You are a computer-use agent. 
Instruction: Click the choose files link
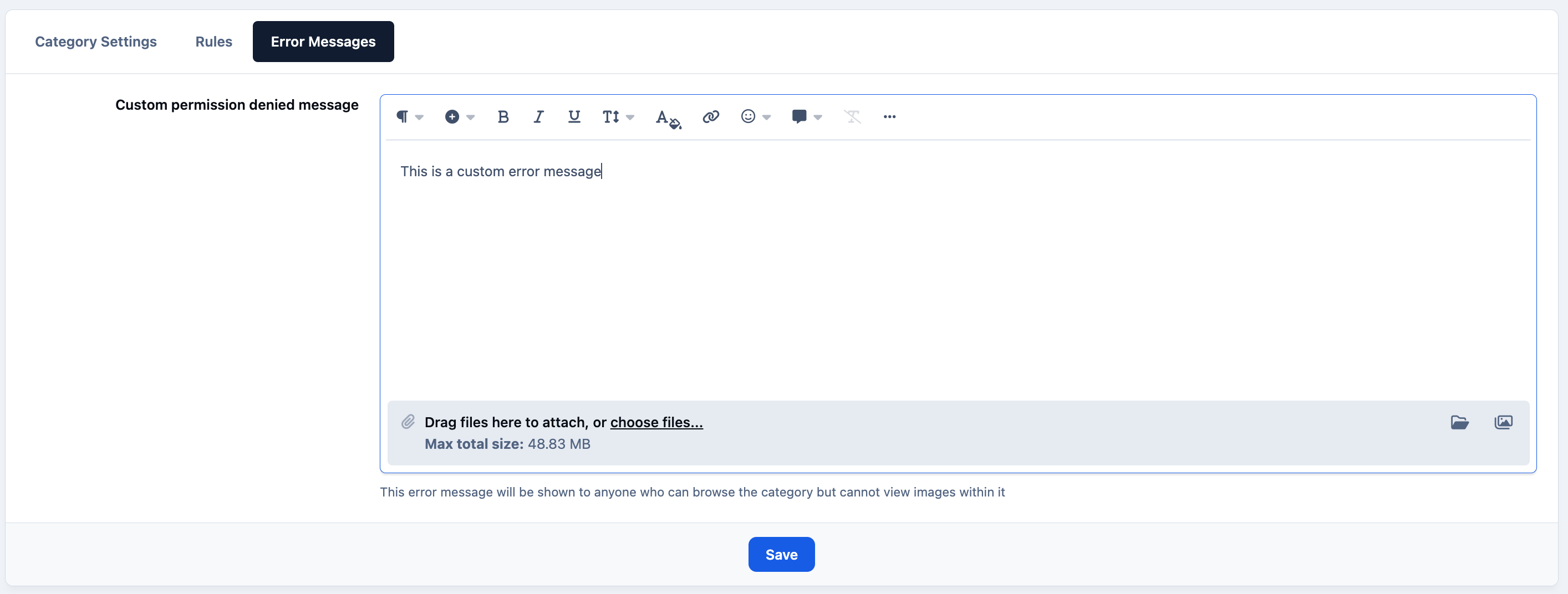coord(656,422)
